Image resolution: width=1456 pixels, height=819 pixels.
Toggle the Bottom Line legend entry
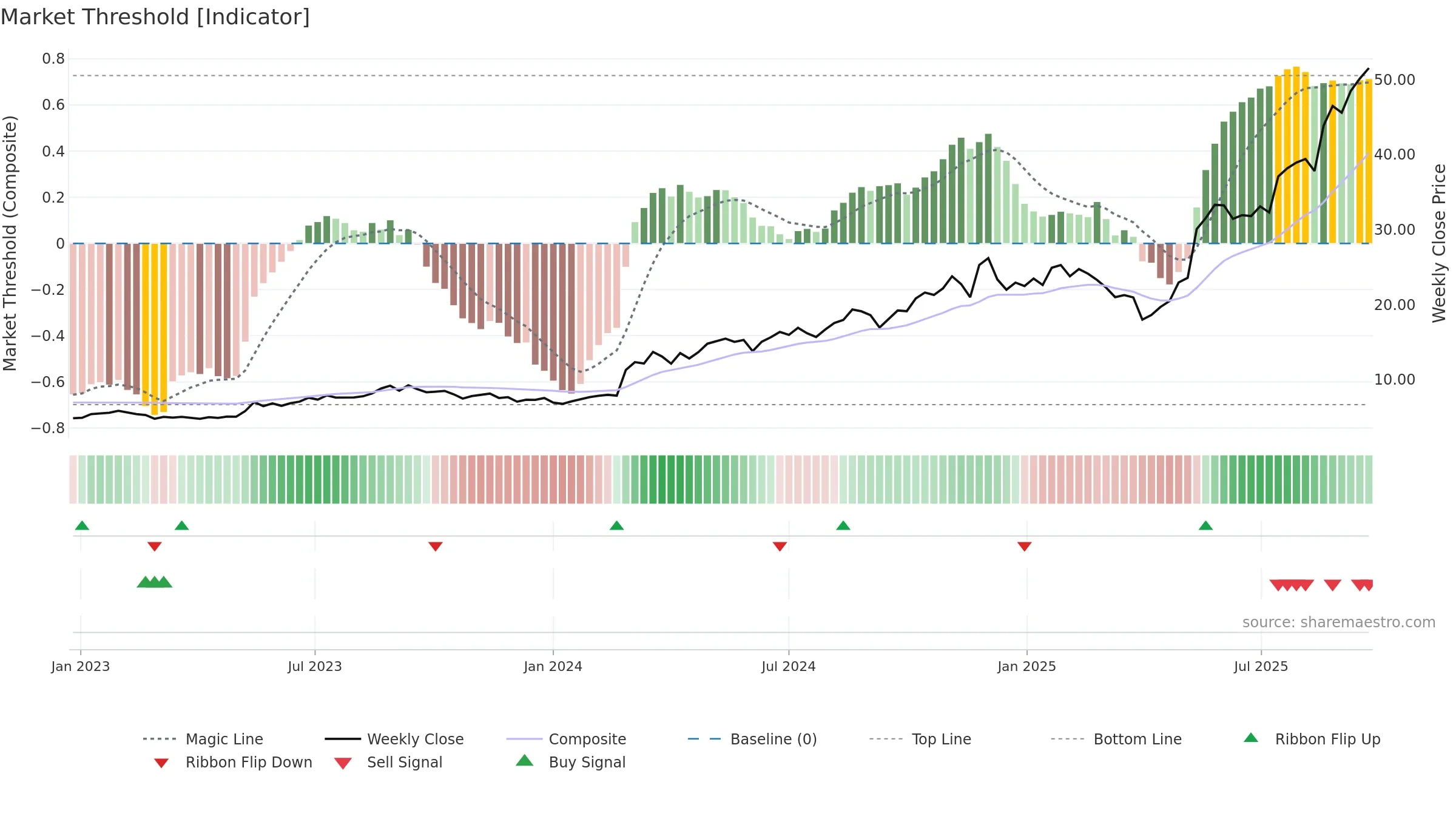(x=1116, y=739)
